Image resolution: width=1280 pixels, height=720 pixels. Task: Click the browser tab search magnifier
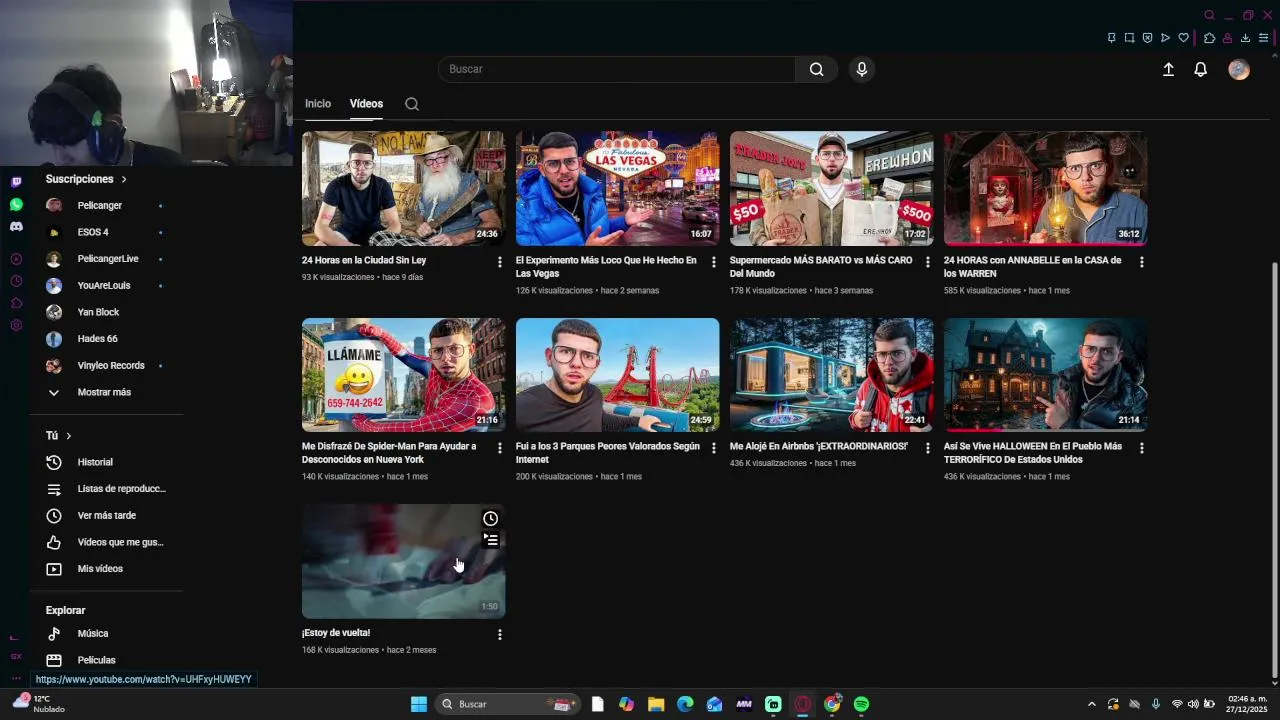pos(1209,15)
